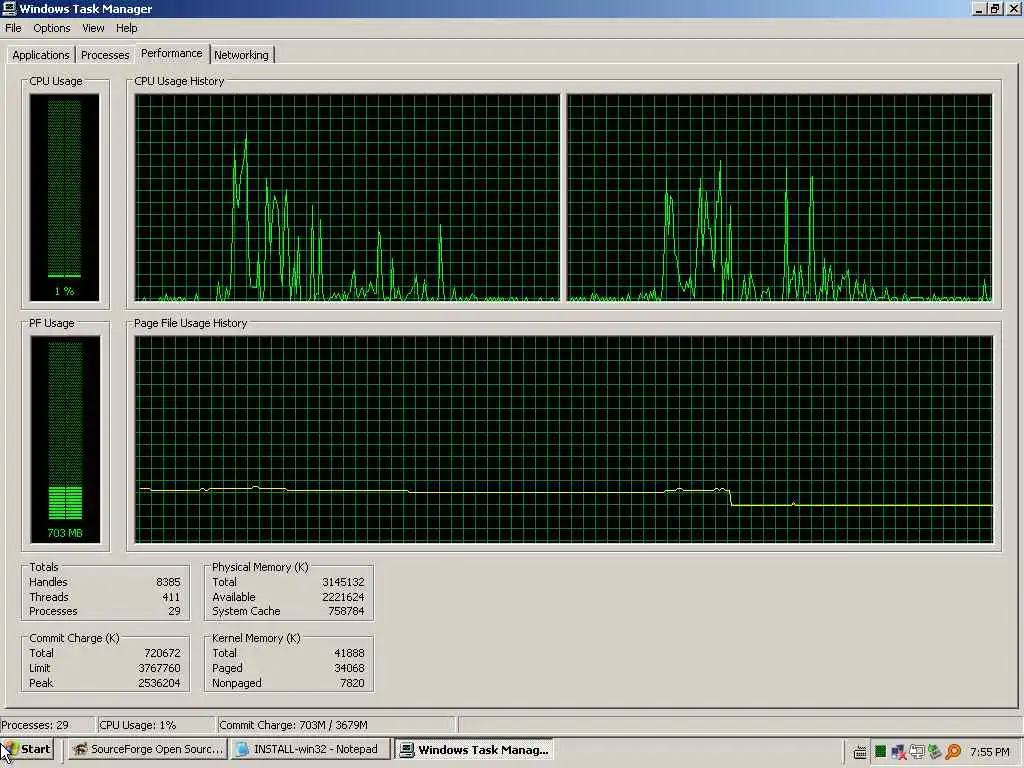Screen dimensions: 1024x768
Task: Click the Available memory value 2221624
Action: pos(343,597)
